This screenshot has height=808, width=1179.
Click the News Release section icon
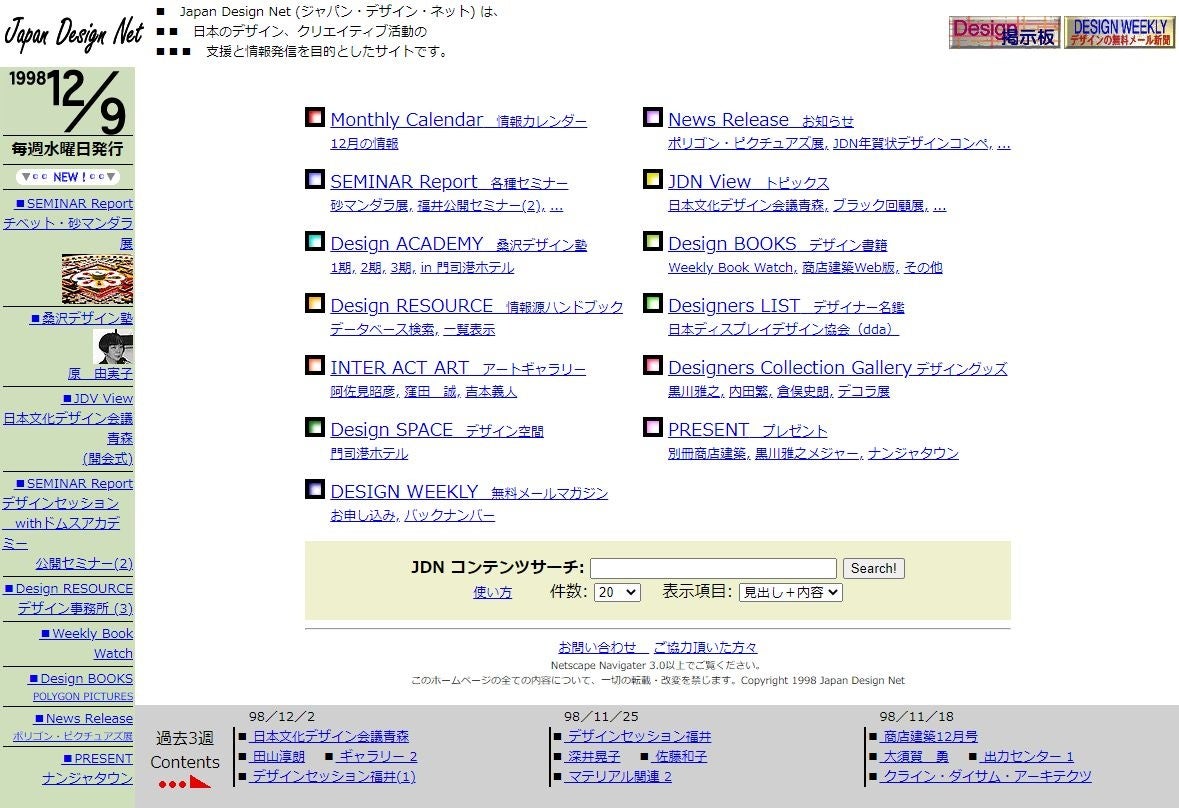click(653, 117)
